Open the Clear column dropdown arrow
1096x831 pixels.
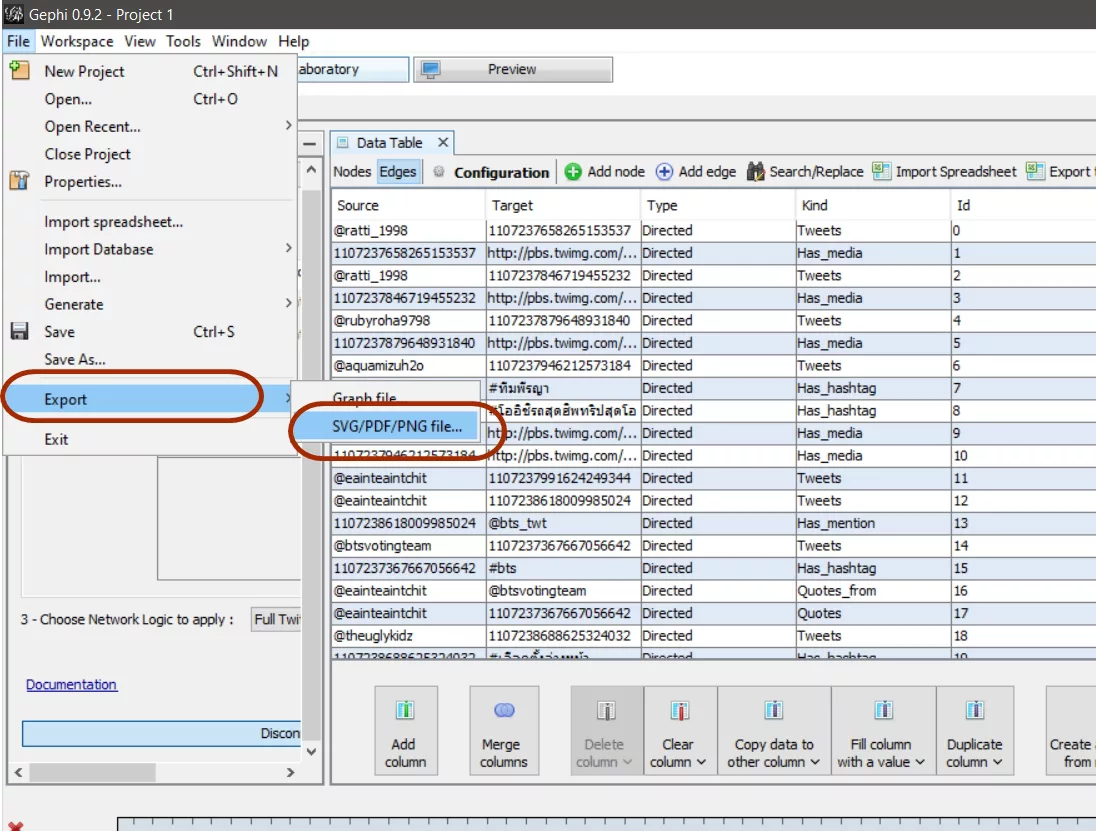click(x=701, y=763)
